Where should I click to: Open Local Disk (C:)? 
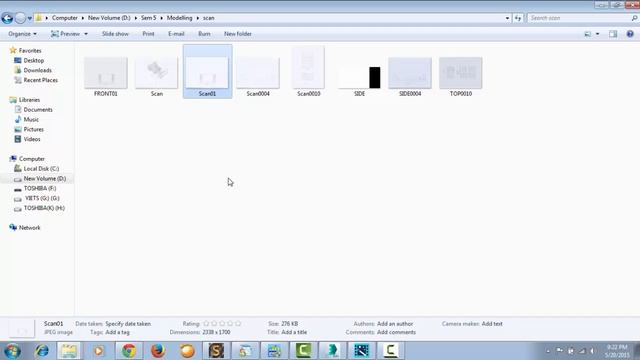(x=41, y=169)
